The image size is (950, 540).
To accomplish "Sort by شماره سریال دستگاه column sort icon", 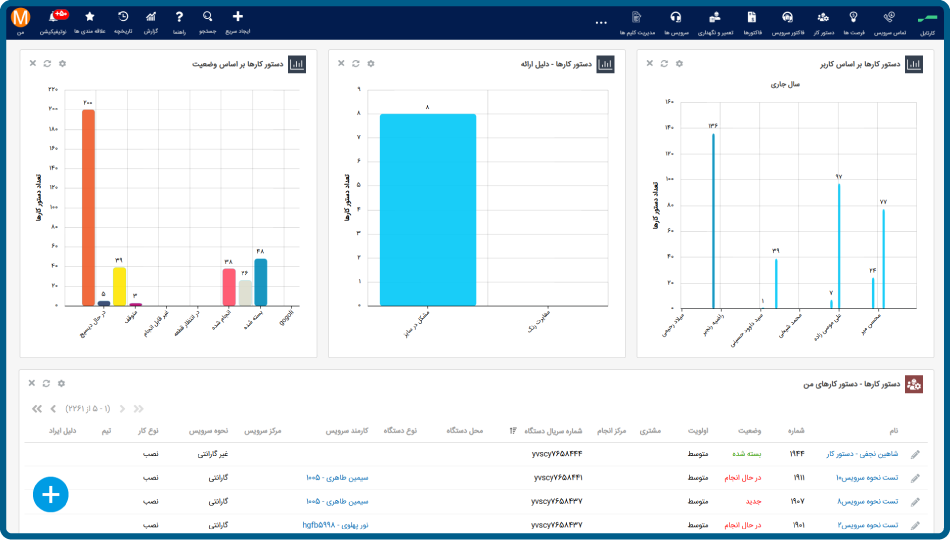I will click(x=513, y=431).
